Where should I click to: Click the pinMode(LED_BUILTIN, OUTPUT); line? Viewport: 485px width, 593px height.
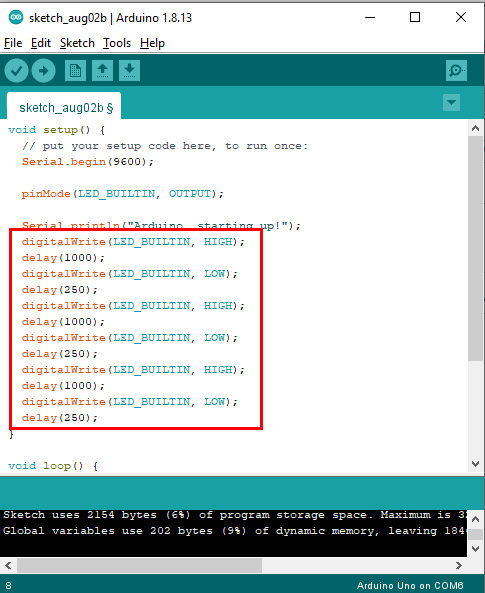pyautogui.click(x=123, y=194)
